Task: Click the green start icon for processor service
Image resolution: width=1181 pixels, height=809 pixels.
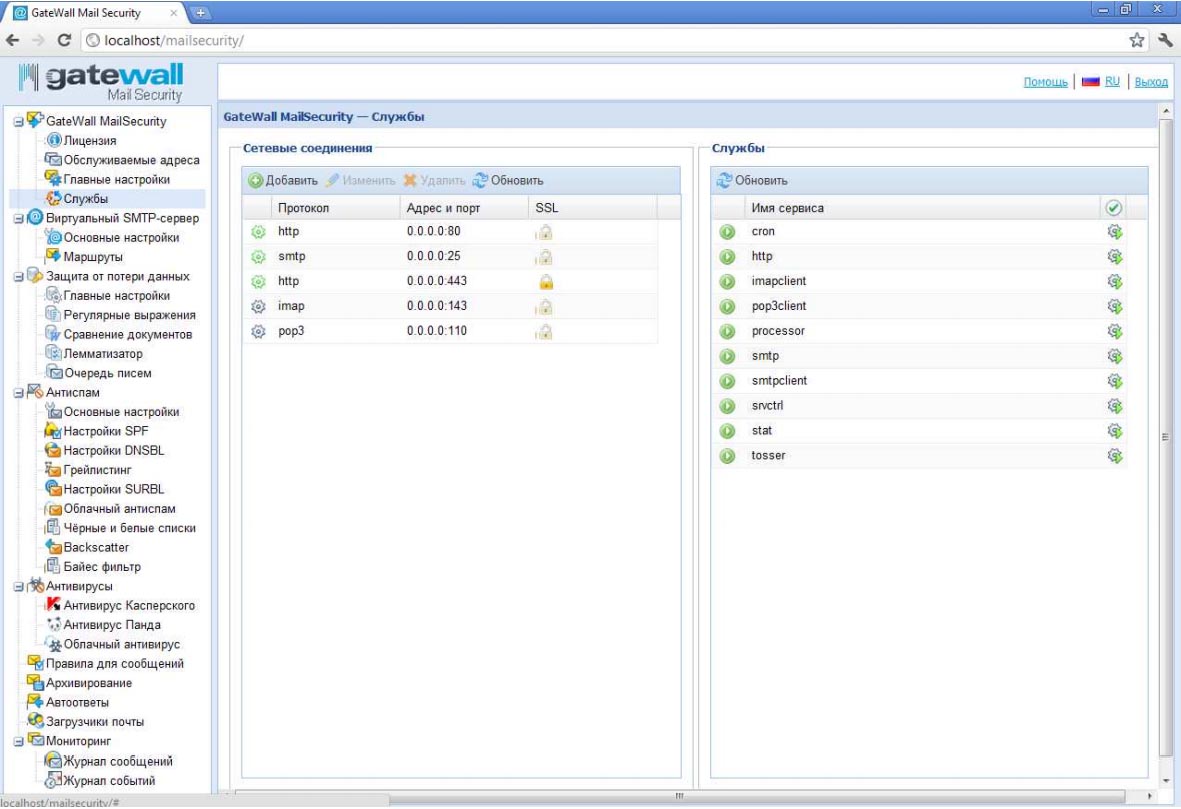Action: pyautogui.click(x=727, y=331)
